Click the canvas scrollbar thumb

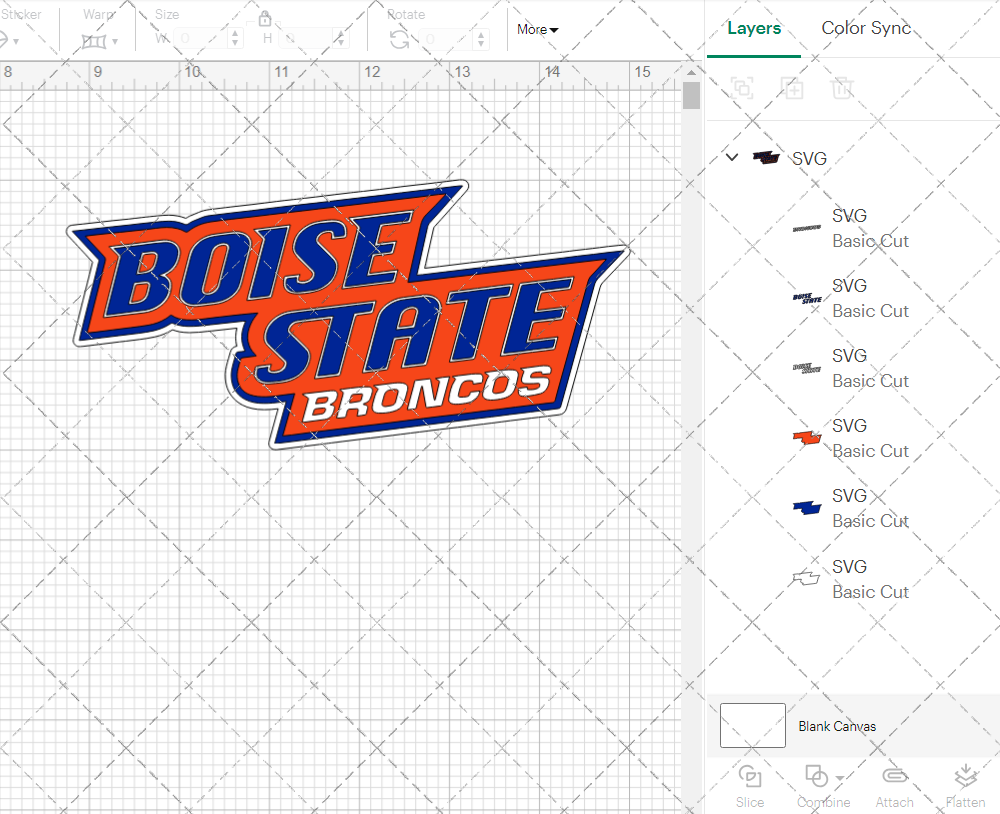(689, 97)
